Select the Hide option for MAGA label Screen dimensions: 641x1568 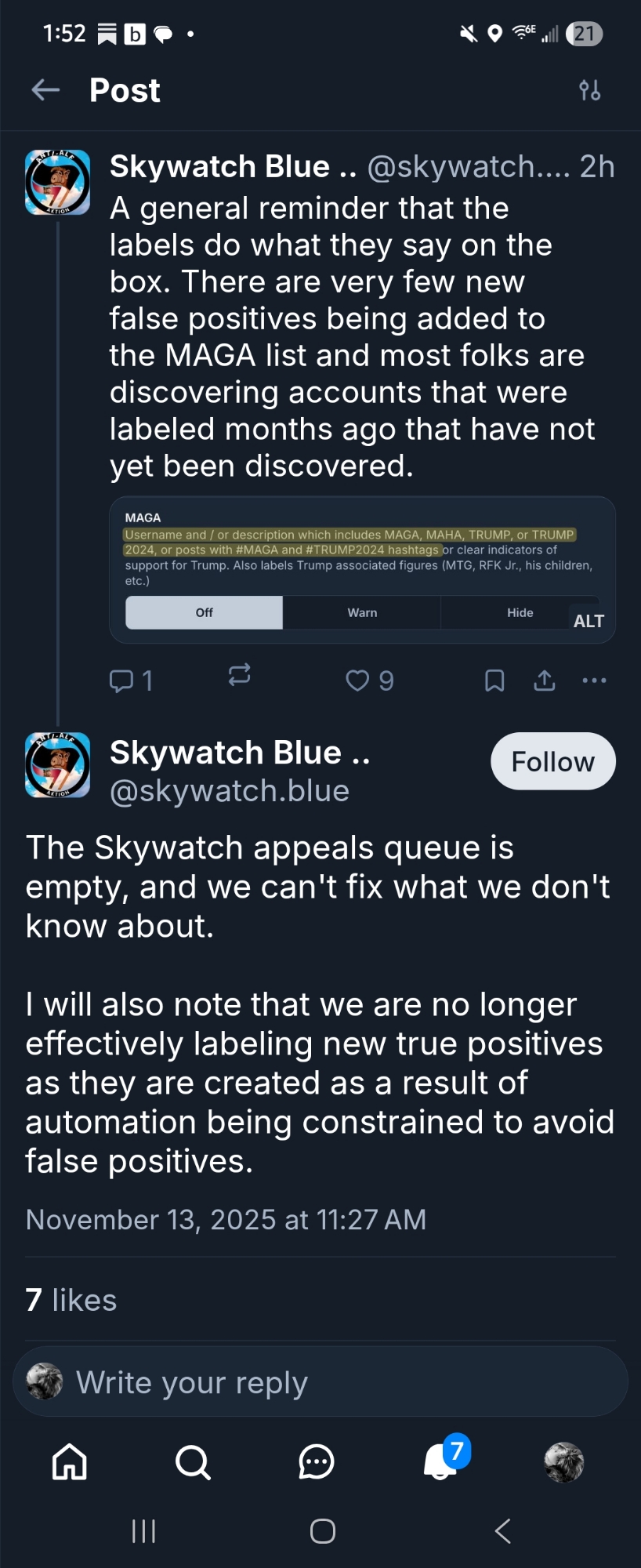(520, 612)
